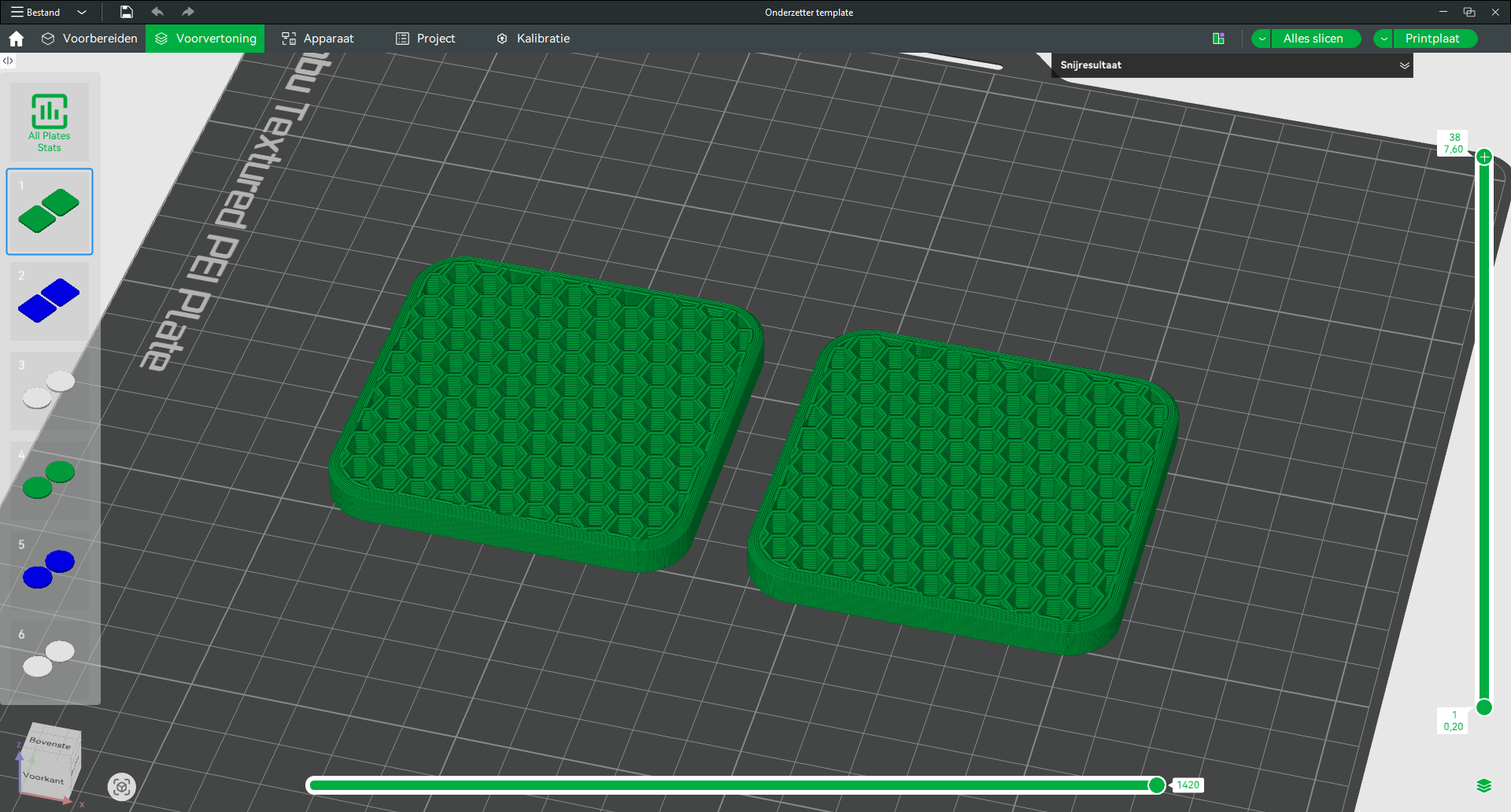Click the Project list icon
Viewport: 1511px width, 812px height.
[402, 39]
